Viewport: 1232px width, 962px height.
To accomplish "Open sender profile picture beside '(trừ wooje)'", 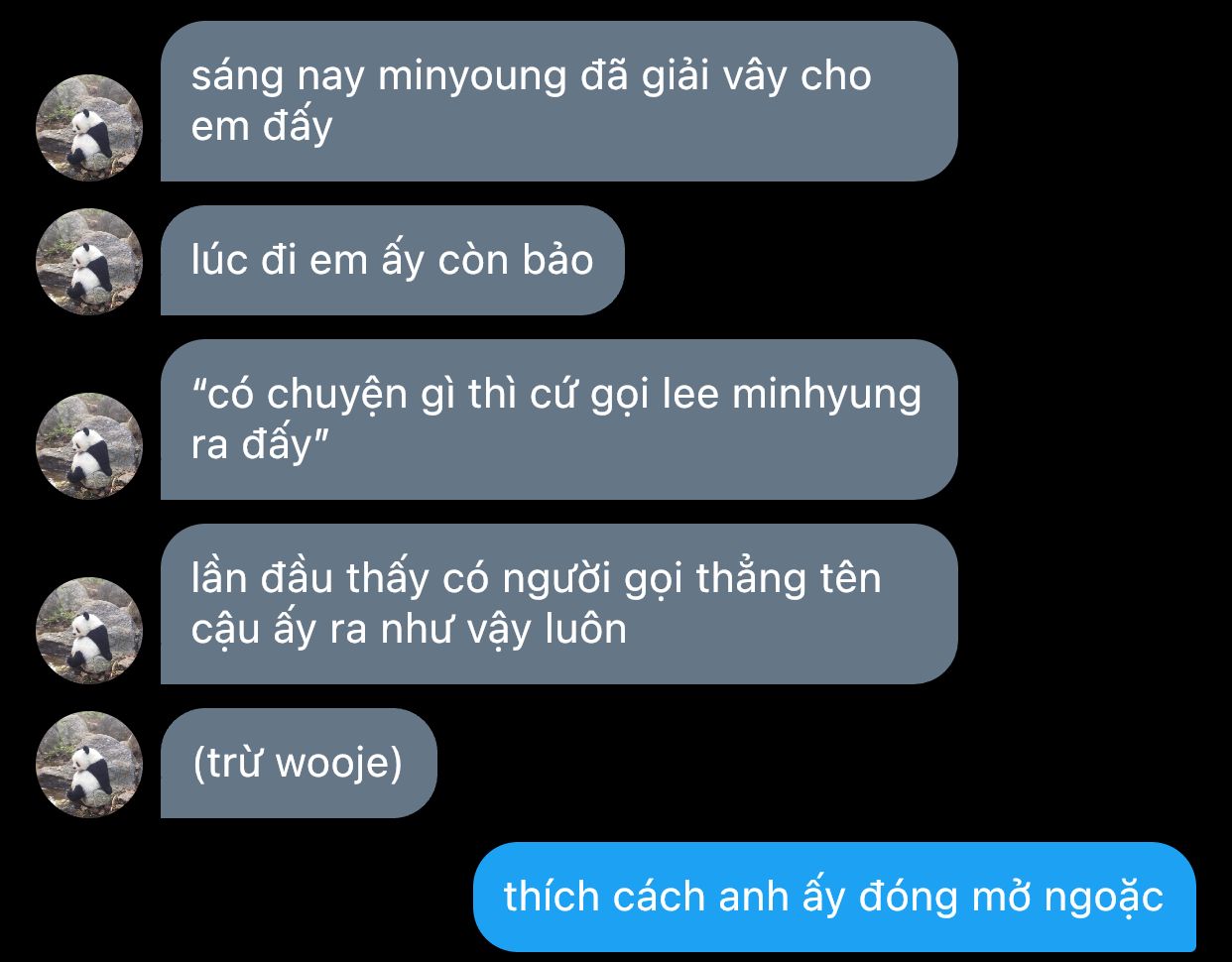I will (x=89, y=765).
